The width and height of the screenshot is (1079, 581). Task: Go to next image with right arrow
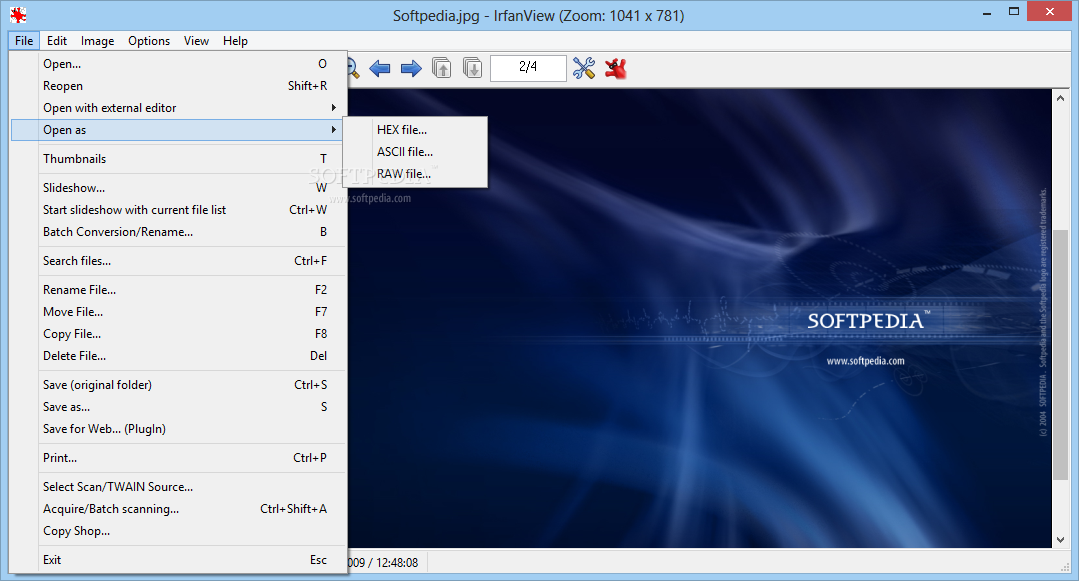pyautogui.click(x=411, y=68)
